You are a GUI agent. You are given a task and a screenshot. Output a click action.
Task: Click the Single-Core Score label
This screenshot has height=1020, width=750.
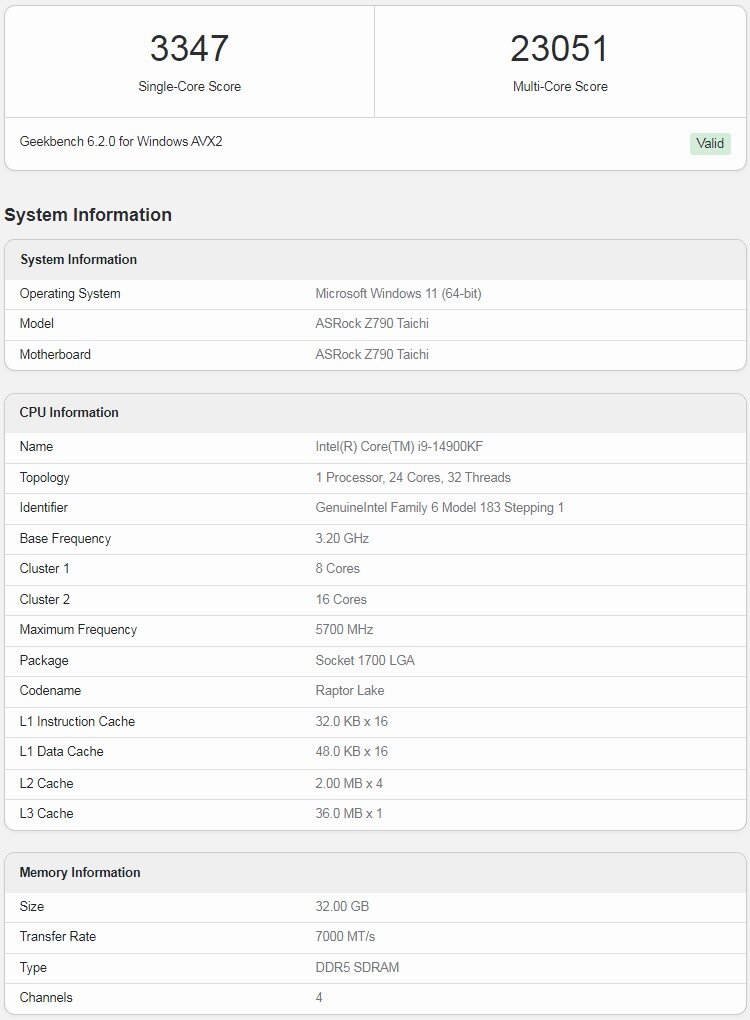189,87
